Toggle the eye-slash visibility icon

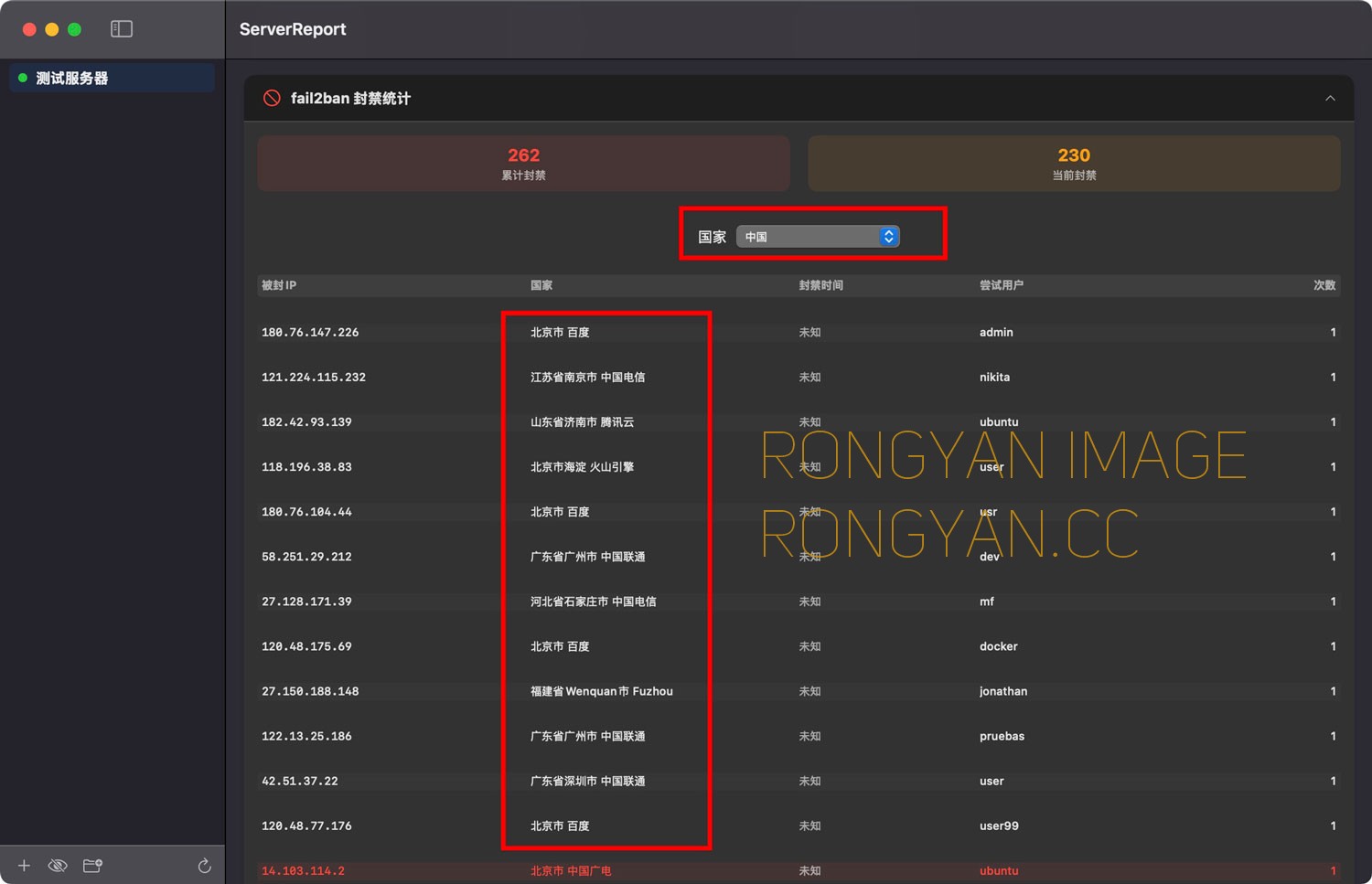coord(58,866)
